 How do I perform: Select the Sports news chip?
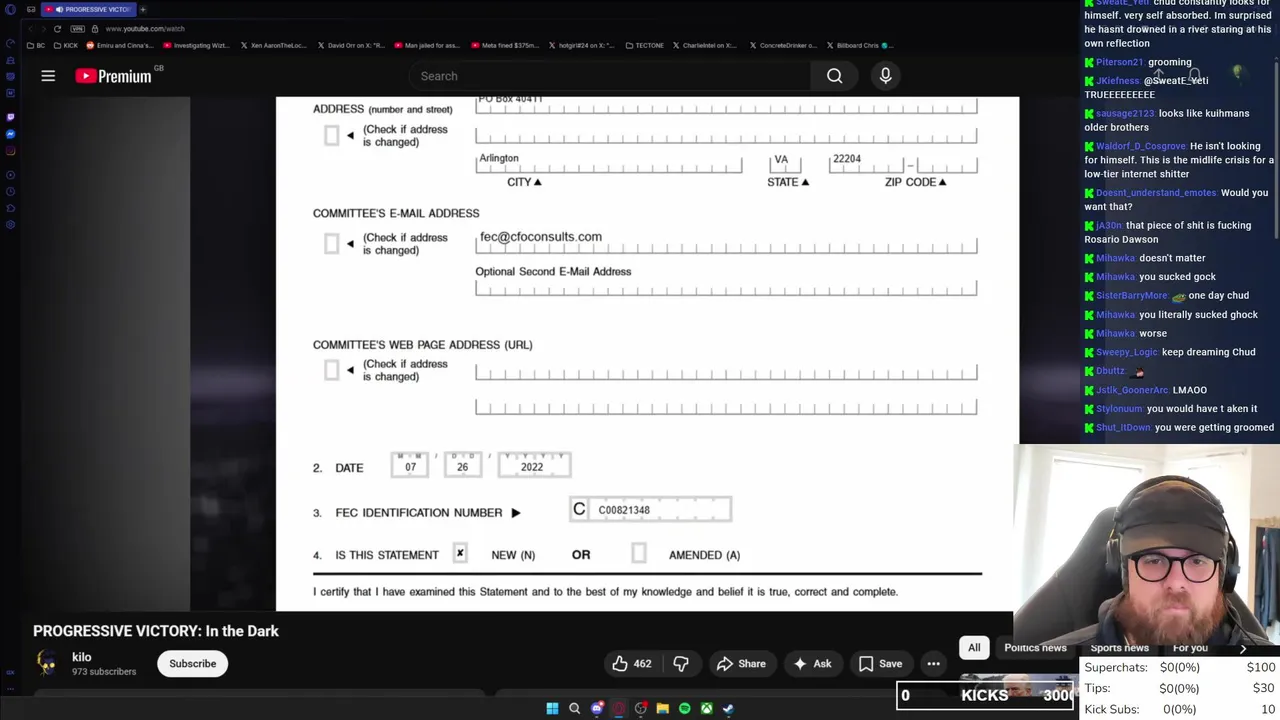pyautogui.click(x=1119, y=648)
